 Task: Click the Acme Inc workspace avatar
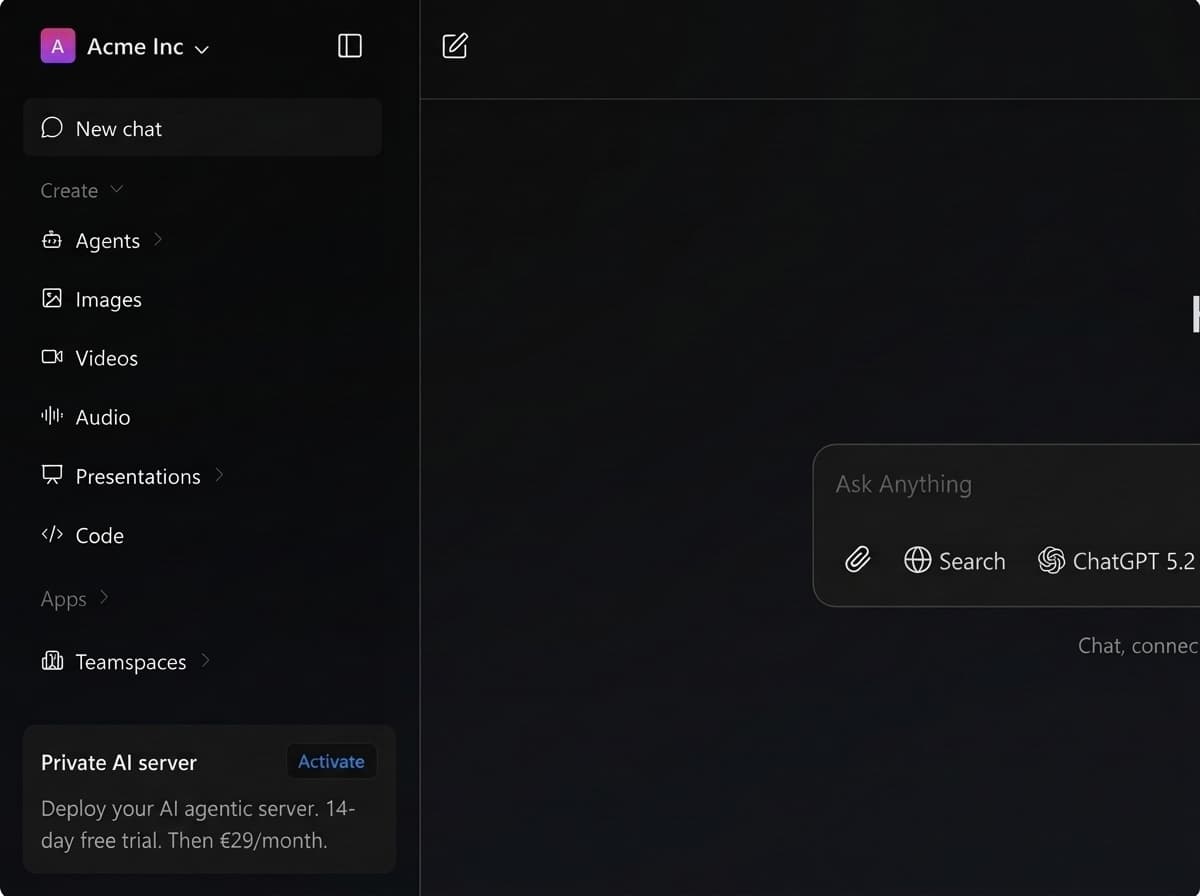58,45
